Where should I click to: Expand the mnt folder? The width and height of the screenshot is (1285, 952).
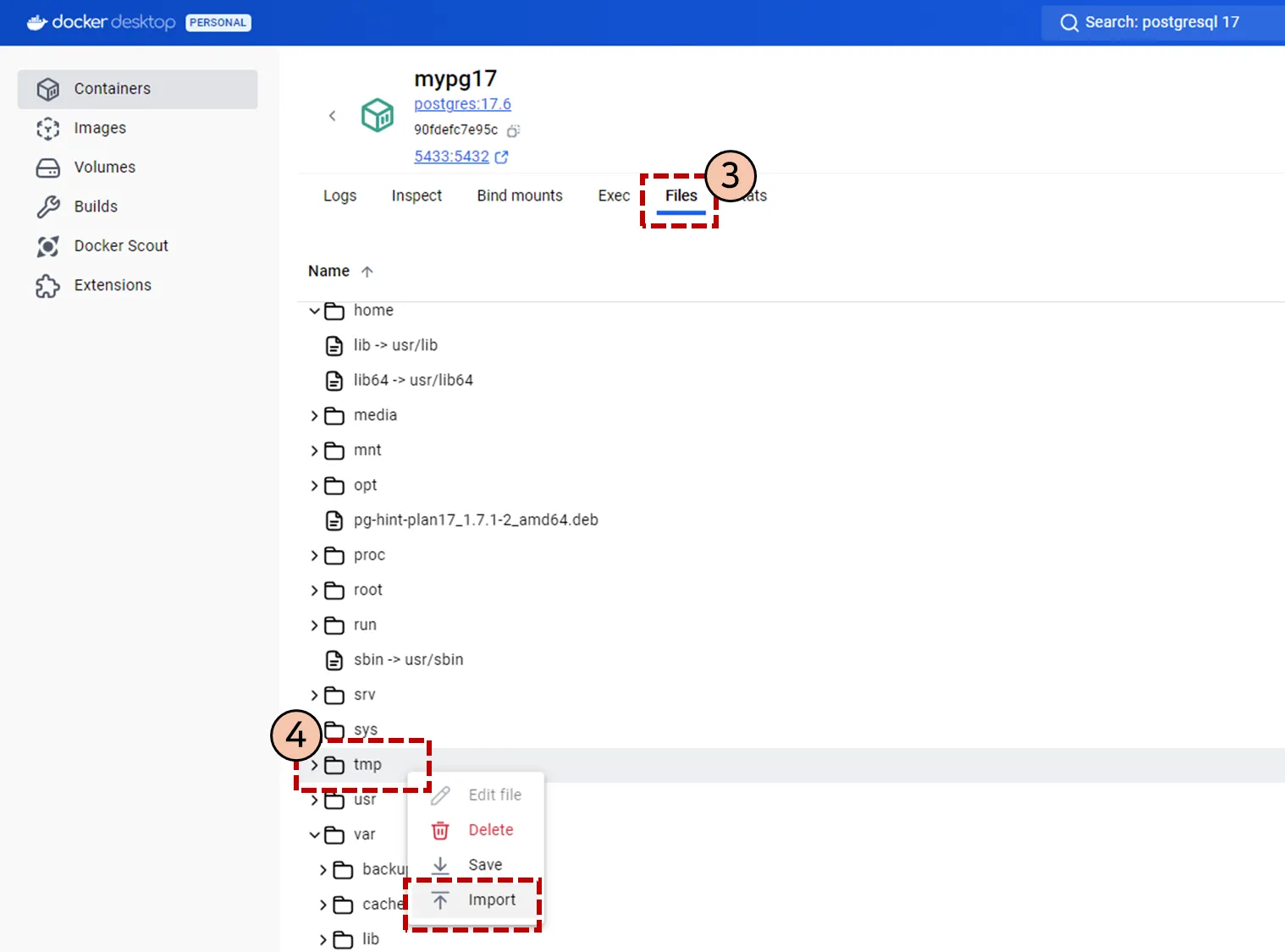click(314, 451)
